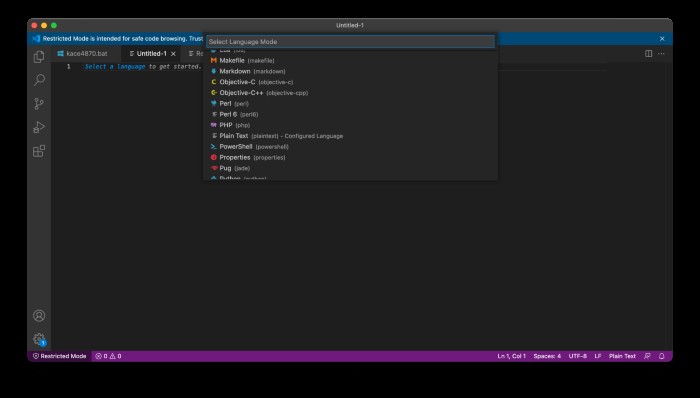Screen dimensions: 700x398
Task: Choose Objective-C language mode
Action: point(350,82)
